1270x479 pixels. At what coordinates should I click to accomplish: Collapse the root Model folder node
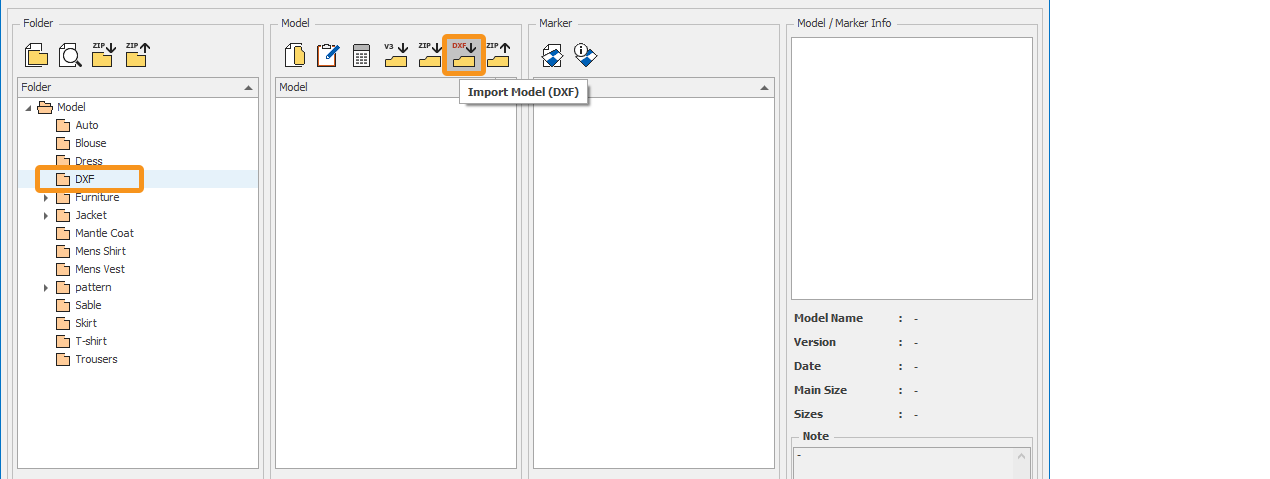click(x=28, y=108)
